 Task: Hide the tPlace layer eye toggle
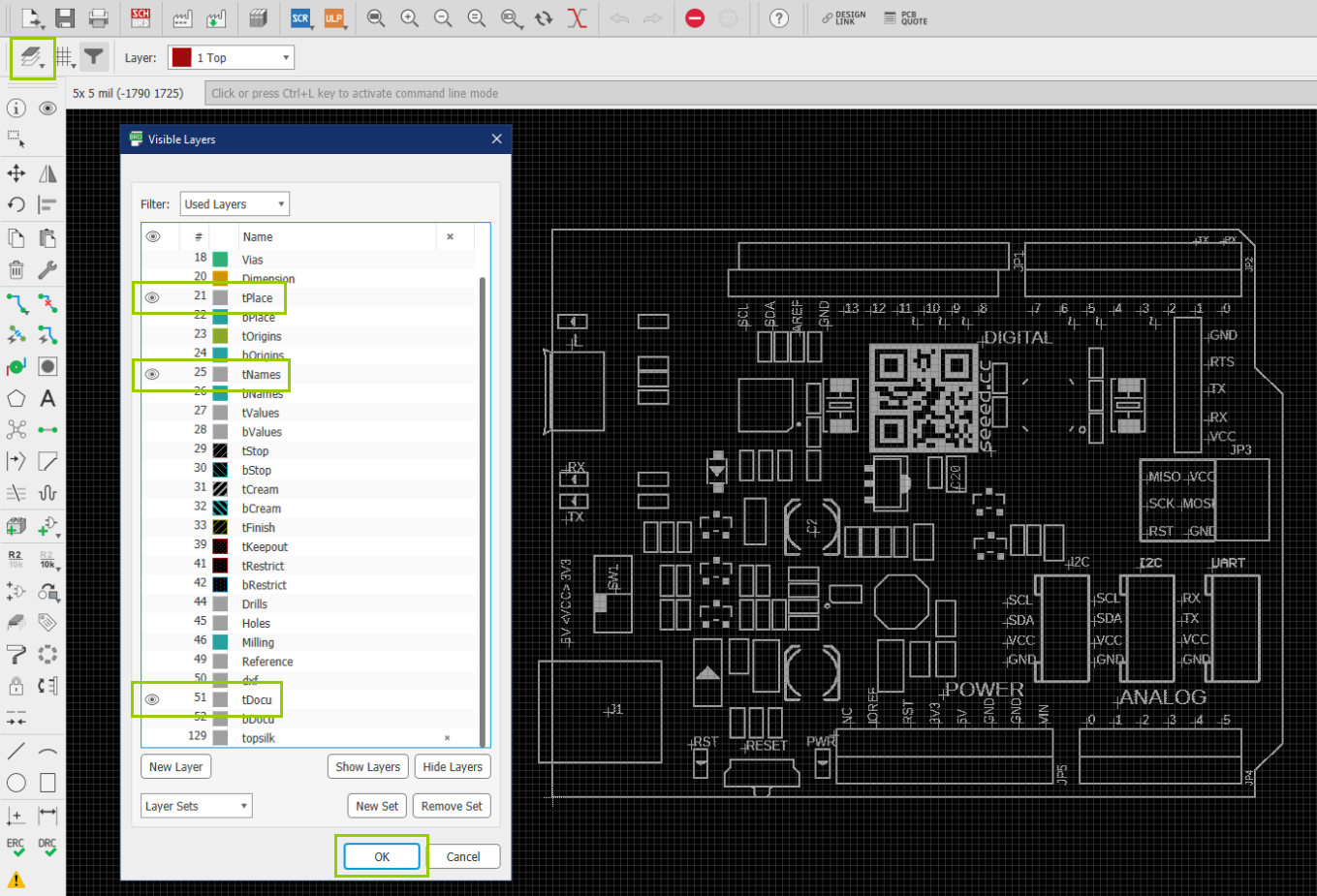pos(152,297)
